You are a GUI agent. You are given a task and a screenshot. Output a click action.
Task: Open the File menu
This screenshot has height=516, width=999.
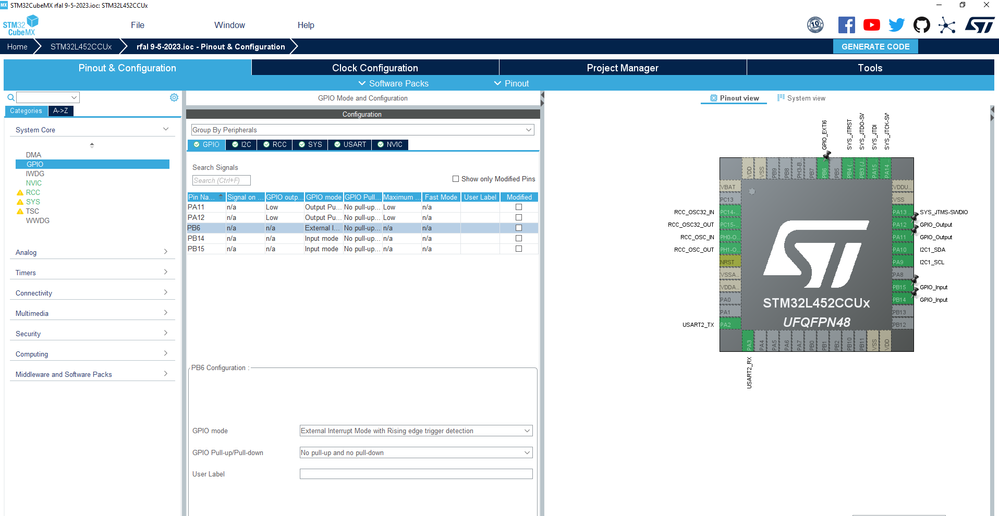coord(138,25)
